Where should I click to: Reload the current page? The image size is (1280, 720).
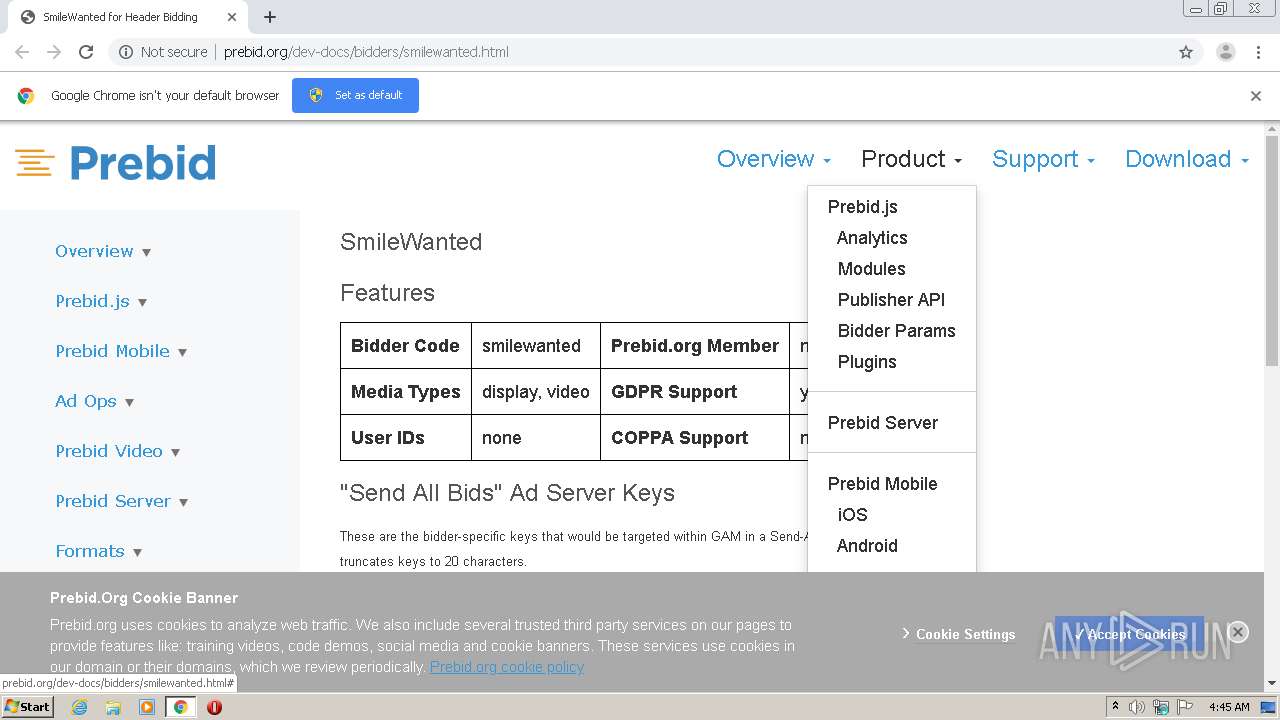coord(86,52)
